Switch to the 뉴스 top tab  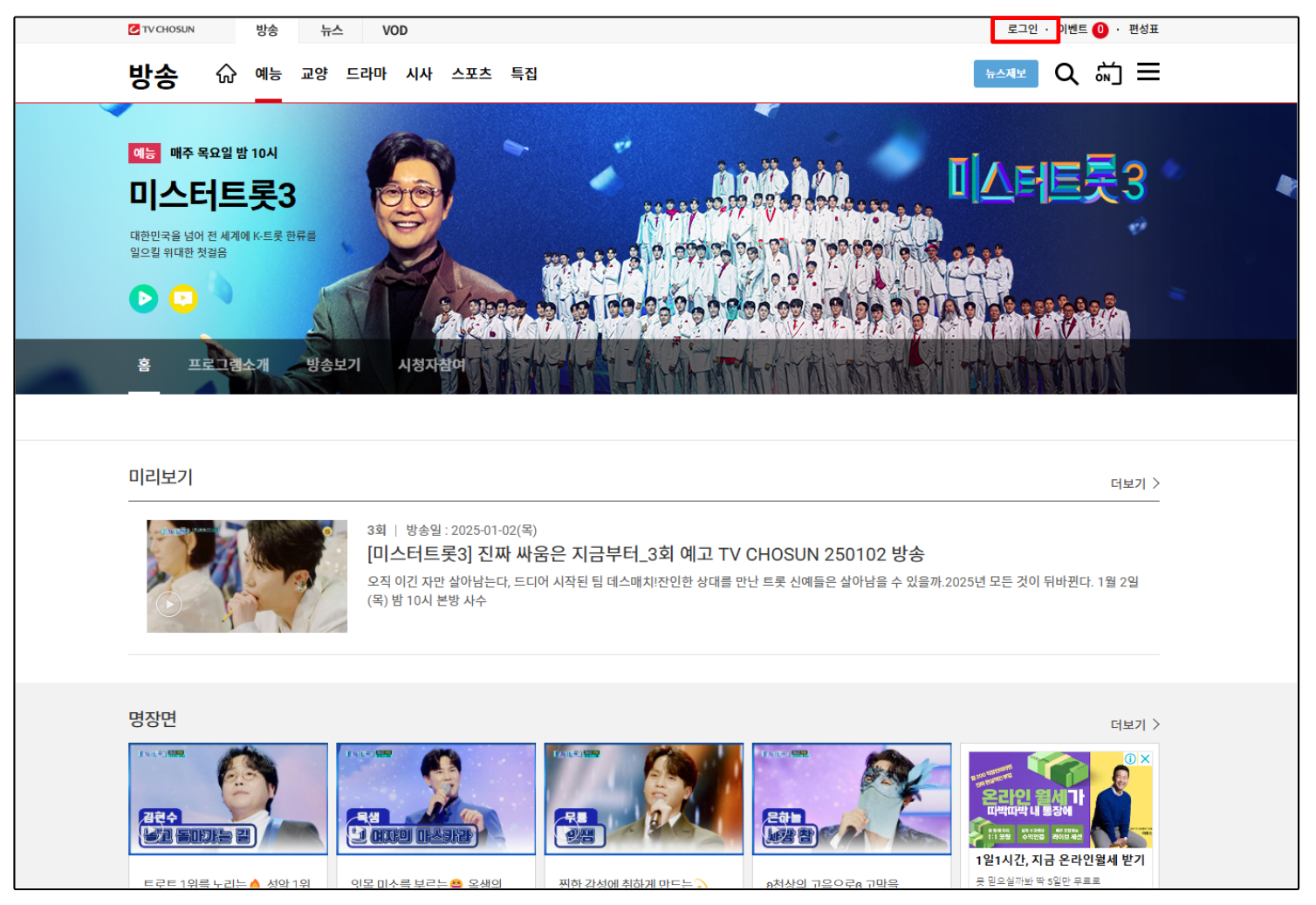tap(332, 30)
